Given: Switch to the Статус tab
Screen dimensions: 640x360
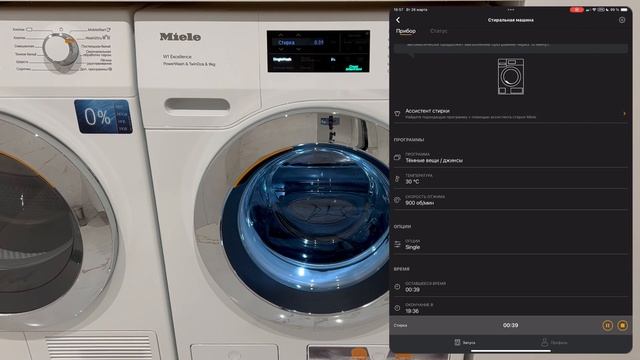Looking at the screenshot, I should [439, 31].
